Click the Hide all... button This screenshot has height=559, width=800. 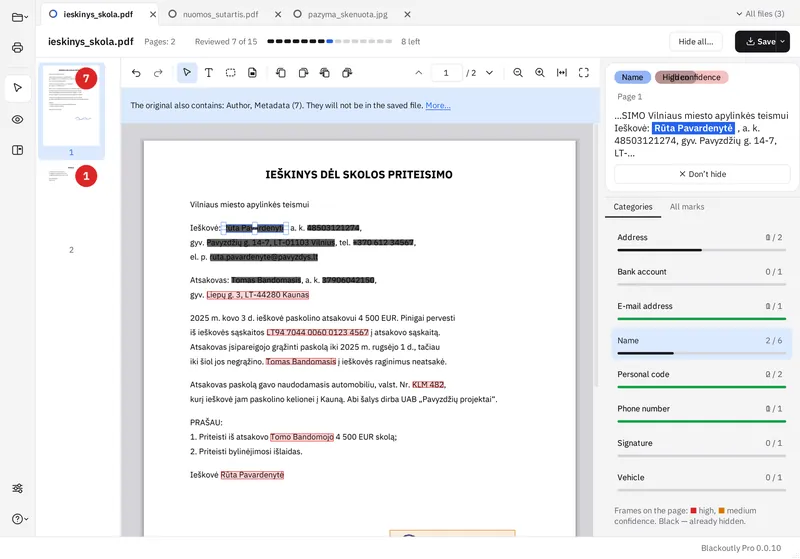[695, 42]
